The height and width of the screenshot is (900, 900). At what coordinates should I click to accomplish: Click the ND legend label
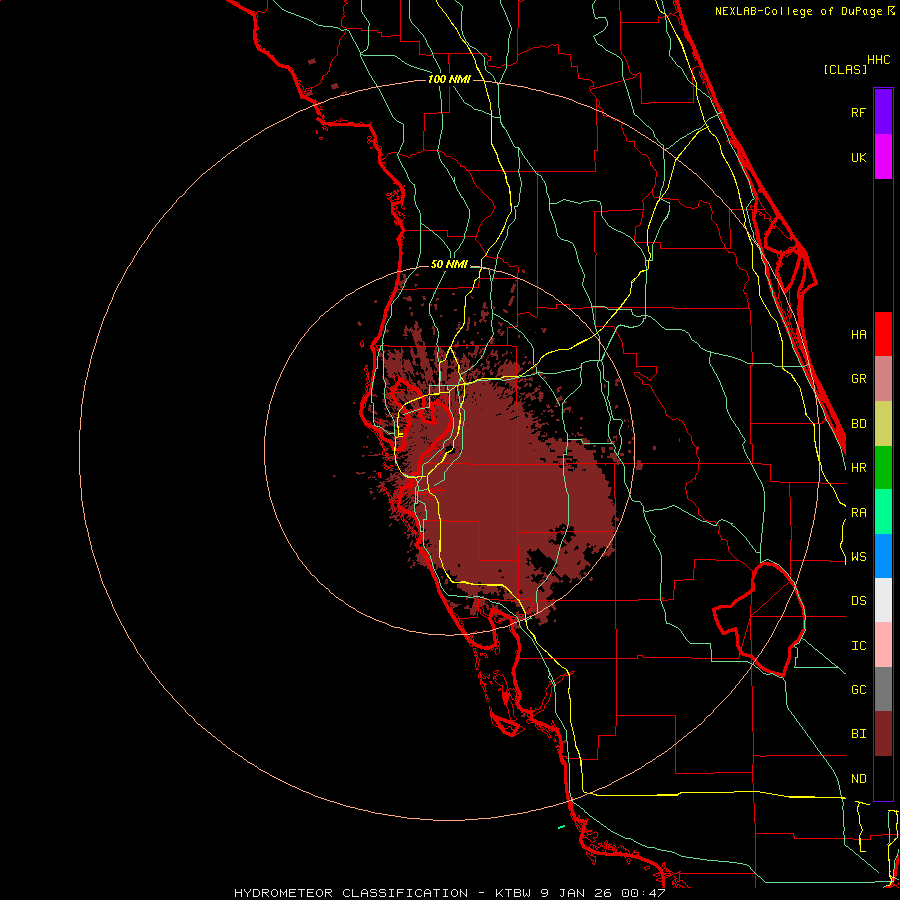(859, 779)
